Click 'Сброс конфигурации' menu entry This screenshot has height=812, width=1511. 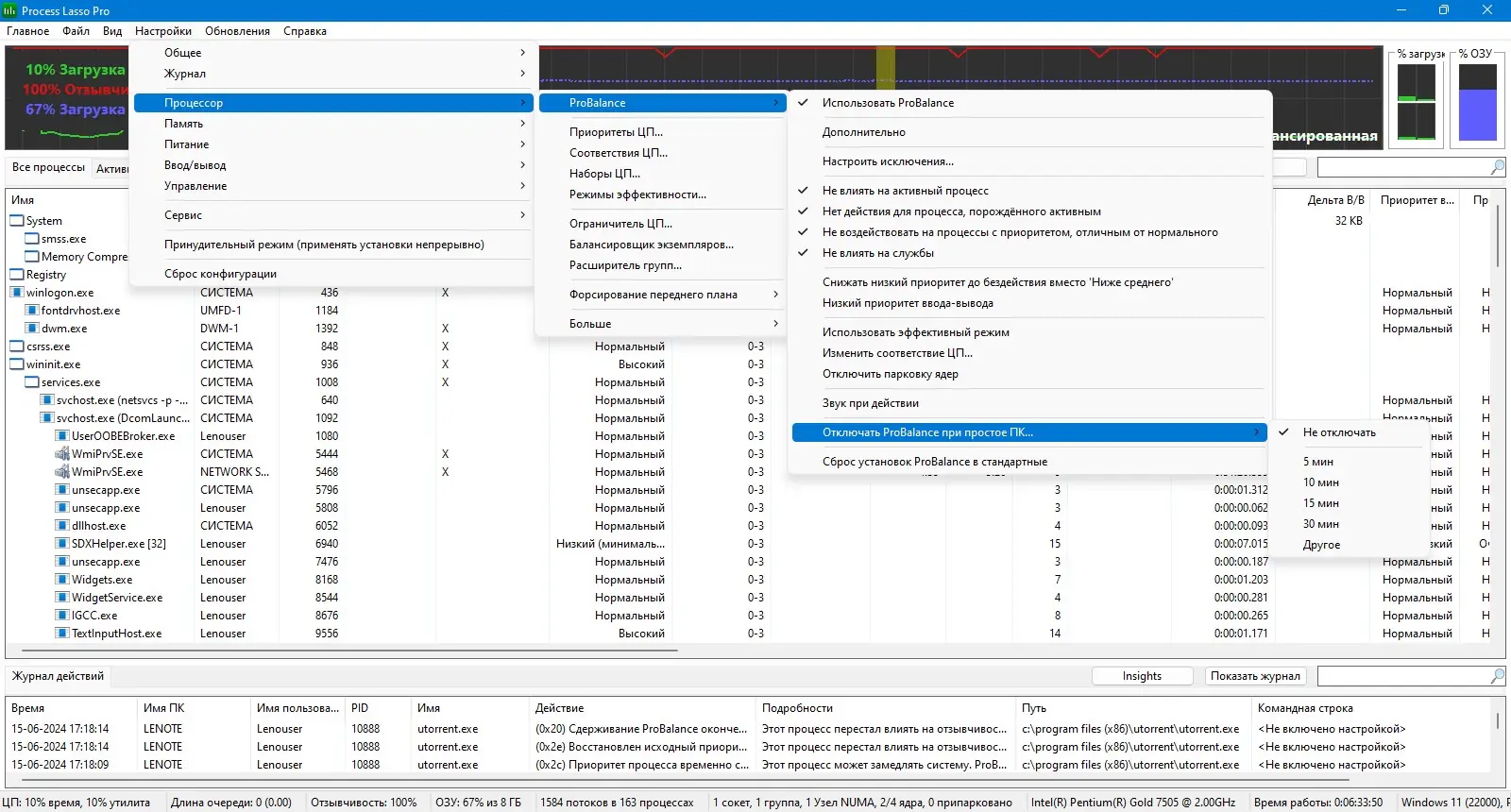(333, 274)
